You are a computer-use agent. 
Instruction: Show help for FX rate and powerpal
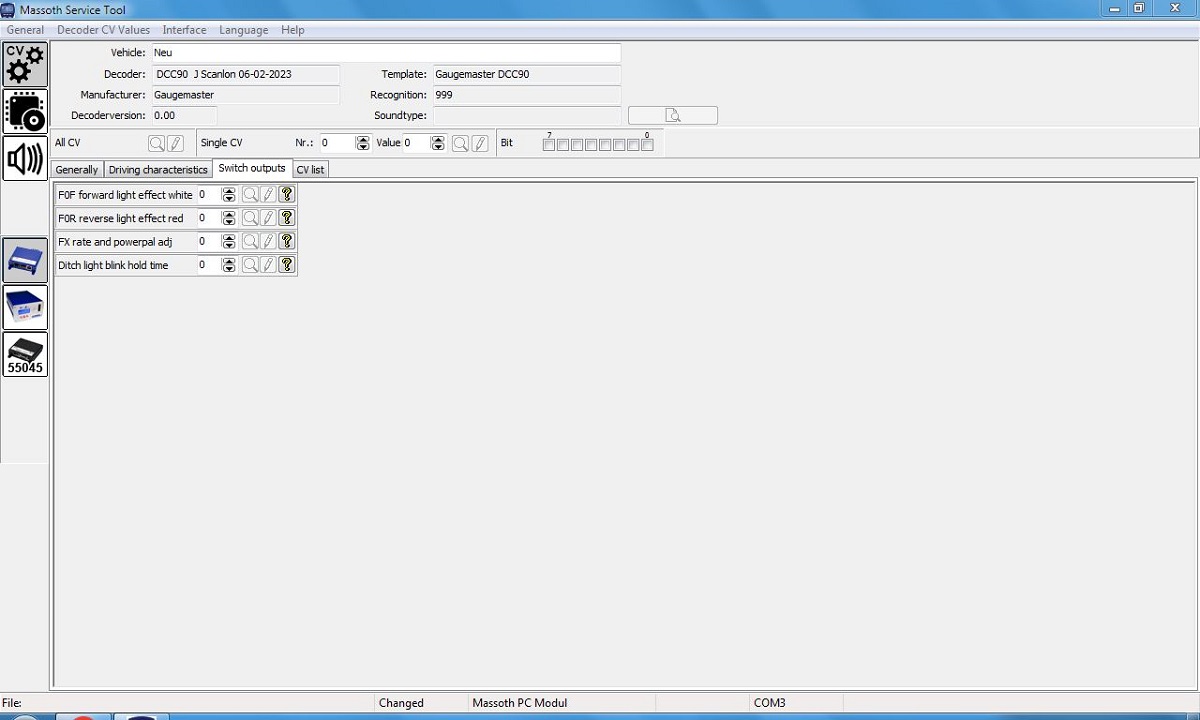286,241
